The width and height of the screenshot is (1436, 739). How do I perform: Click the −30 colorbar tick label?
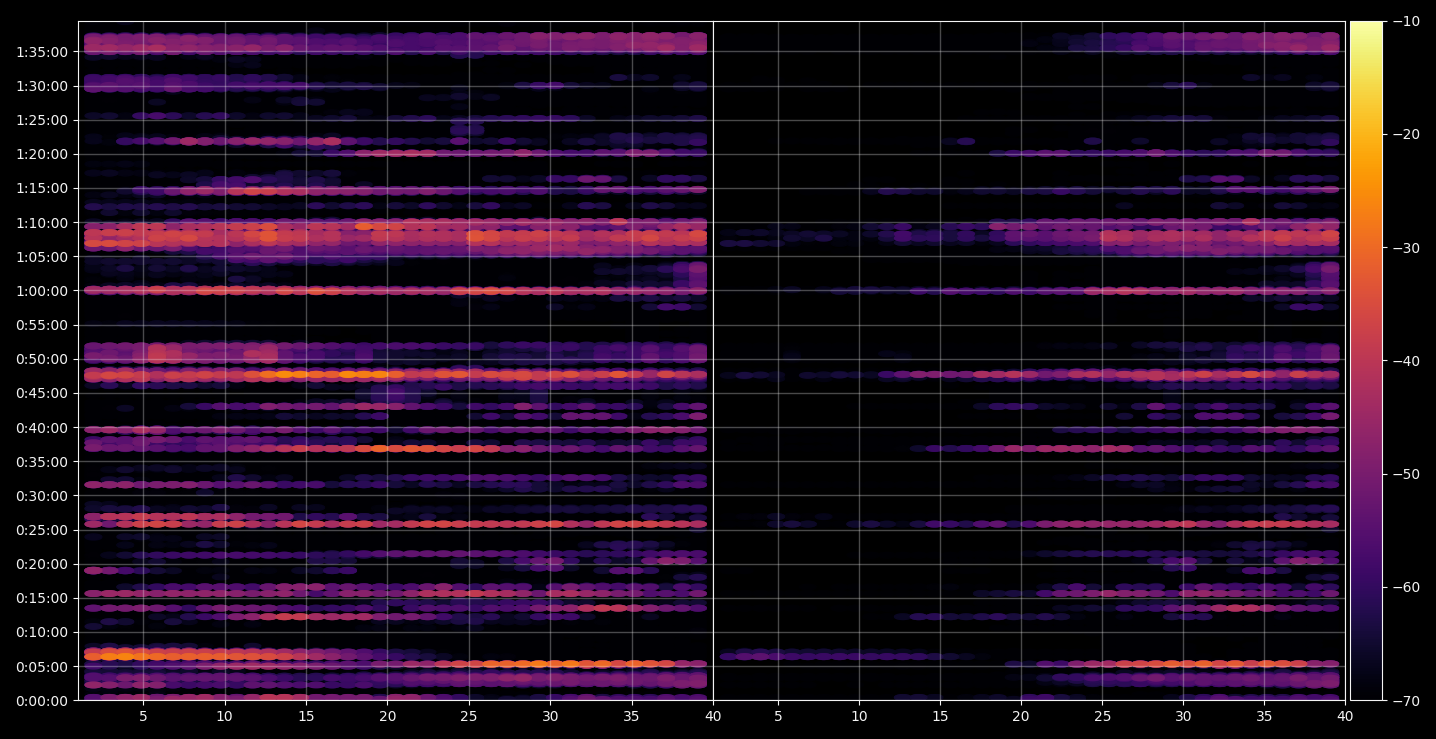tap(1406, 248)
